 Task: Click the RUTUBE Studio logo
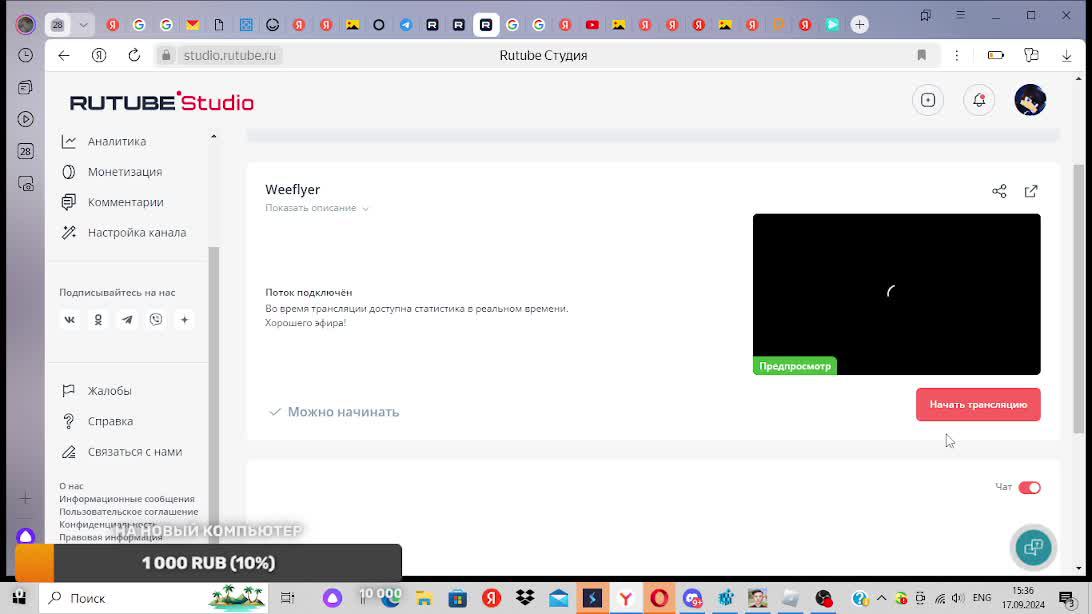tap(162, 102)
